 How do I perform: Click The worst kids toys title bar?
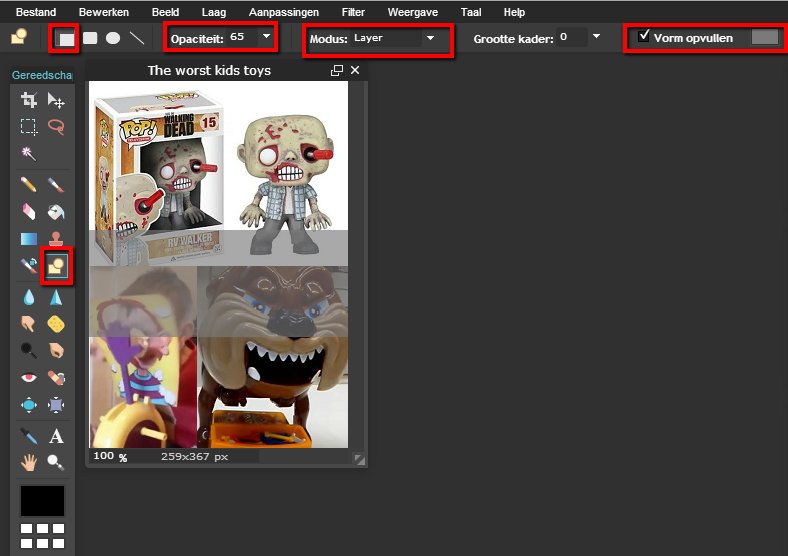209,70
